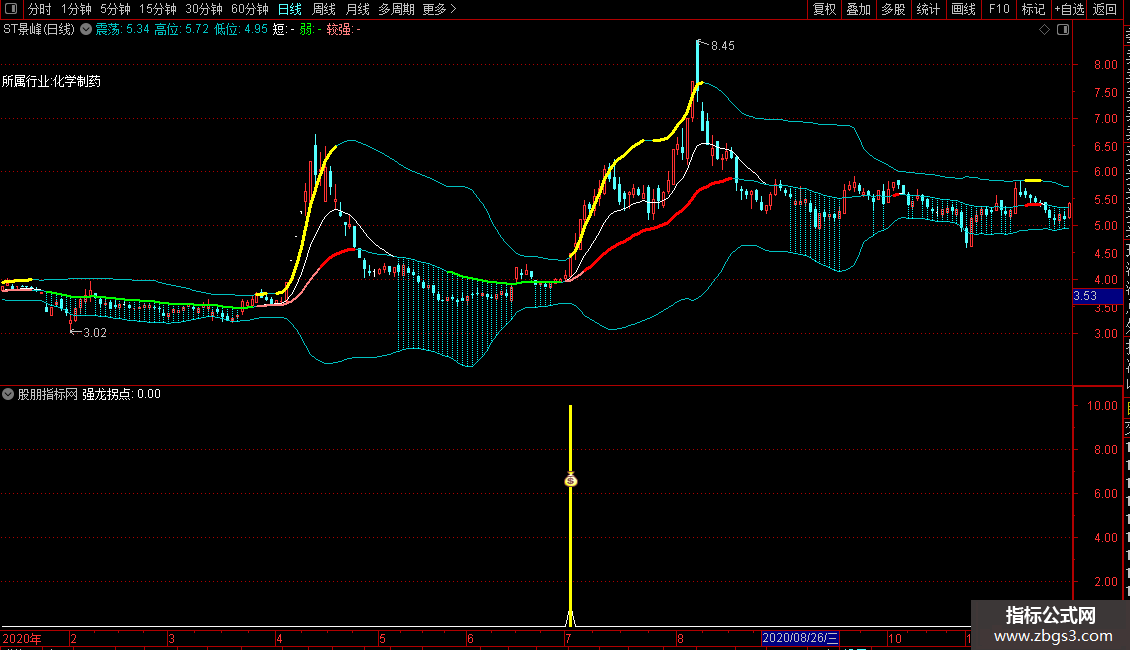
Task: Expand the 股朋指标网 sub-chart indicator dropdown
Action: (x=8, y=394)
